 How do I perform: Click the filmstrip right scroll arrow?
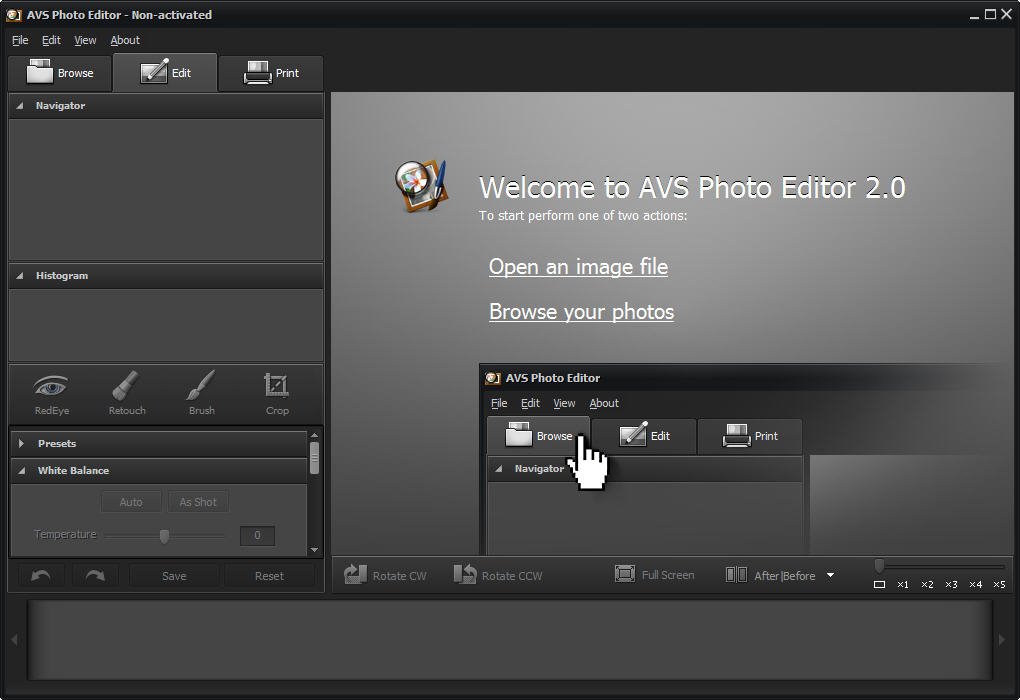coord(1002,640)
